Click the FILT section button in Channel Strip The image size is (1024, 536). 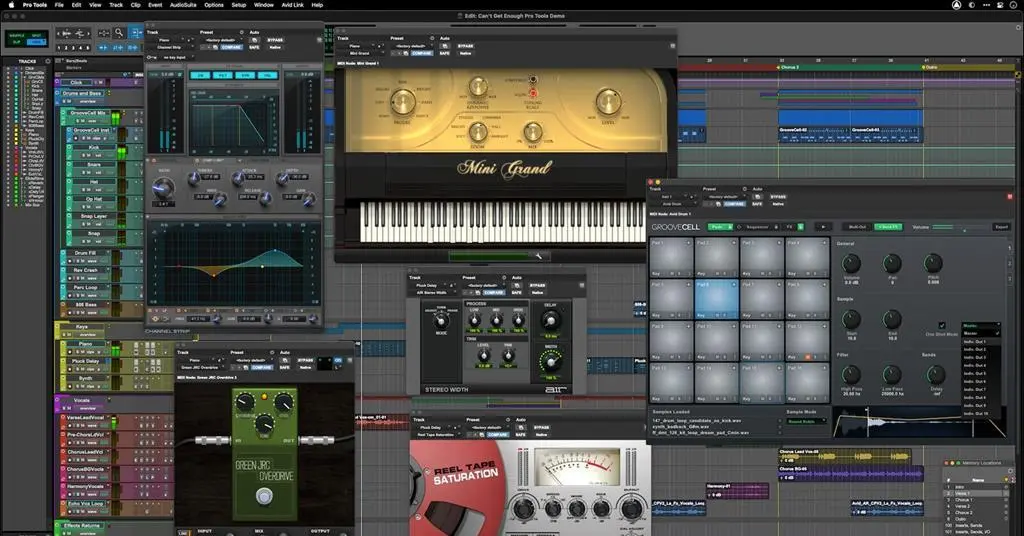tap(223, 76)
